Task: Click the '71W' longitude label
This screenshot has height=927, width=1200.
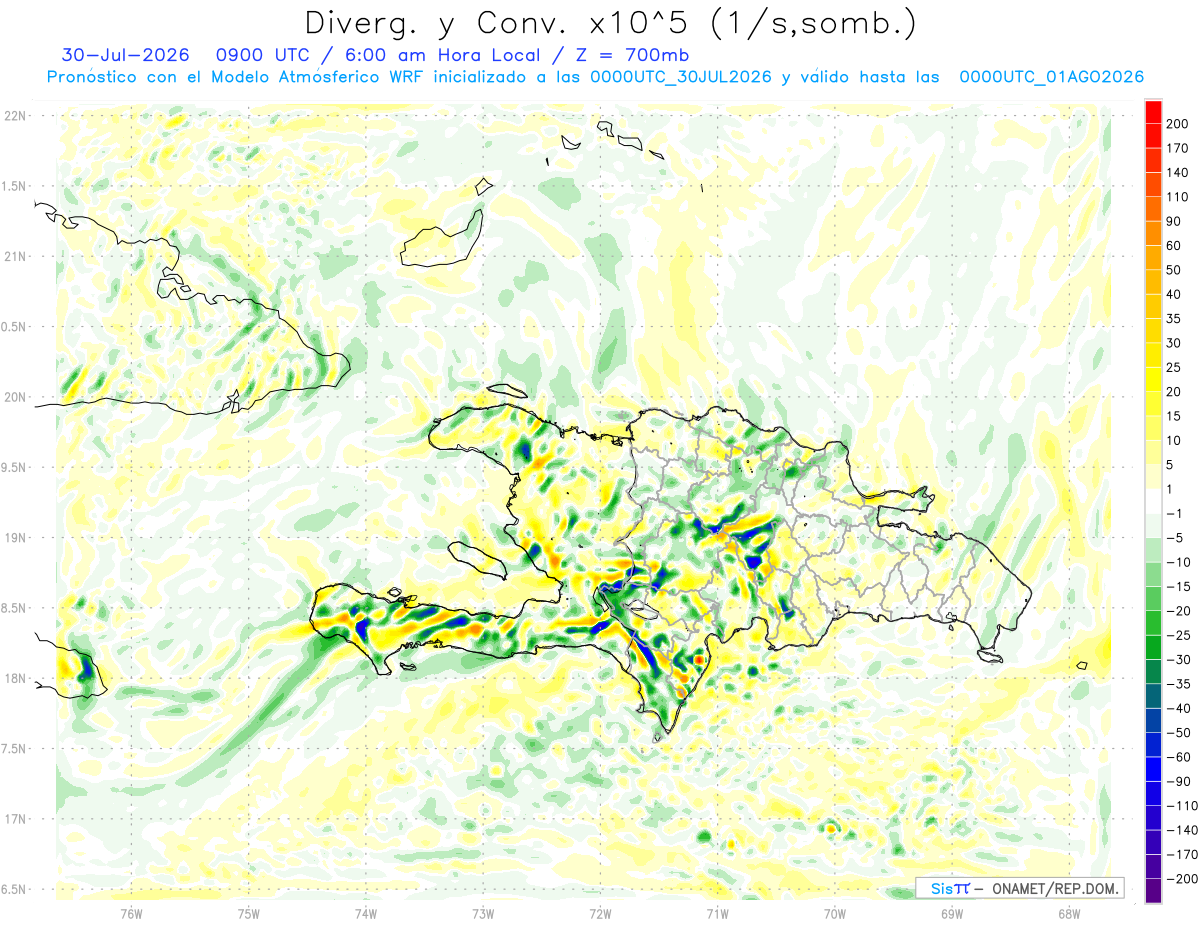Action: (x=717, y=913)
